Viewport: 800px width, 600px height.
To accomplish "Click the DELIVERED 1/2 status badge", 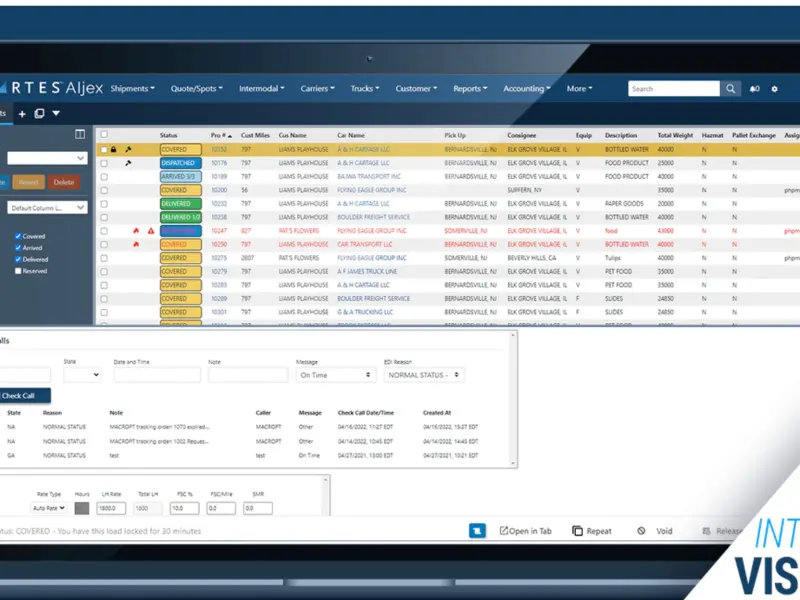I will click(181, 217).
